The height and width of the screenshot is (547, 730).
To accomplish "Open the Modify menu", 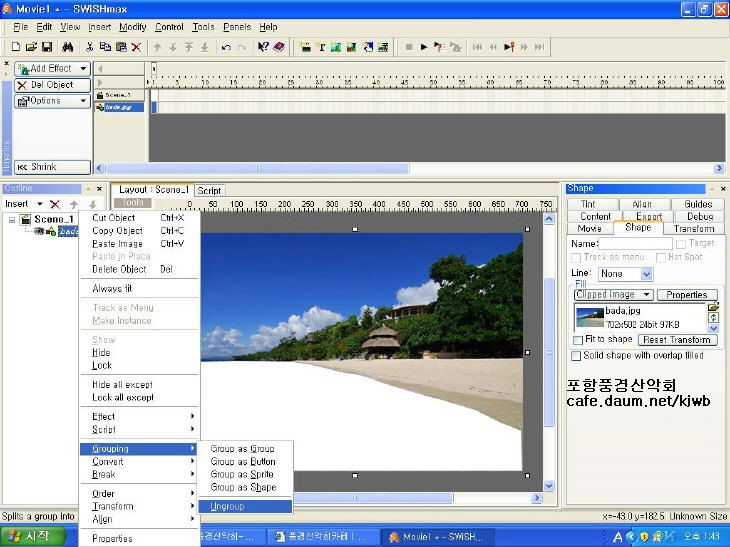I will tap(133, 27).
